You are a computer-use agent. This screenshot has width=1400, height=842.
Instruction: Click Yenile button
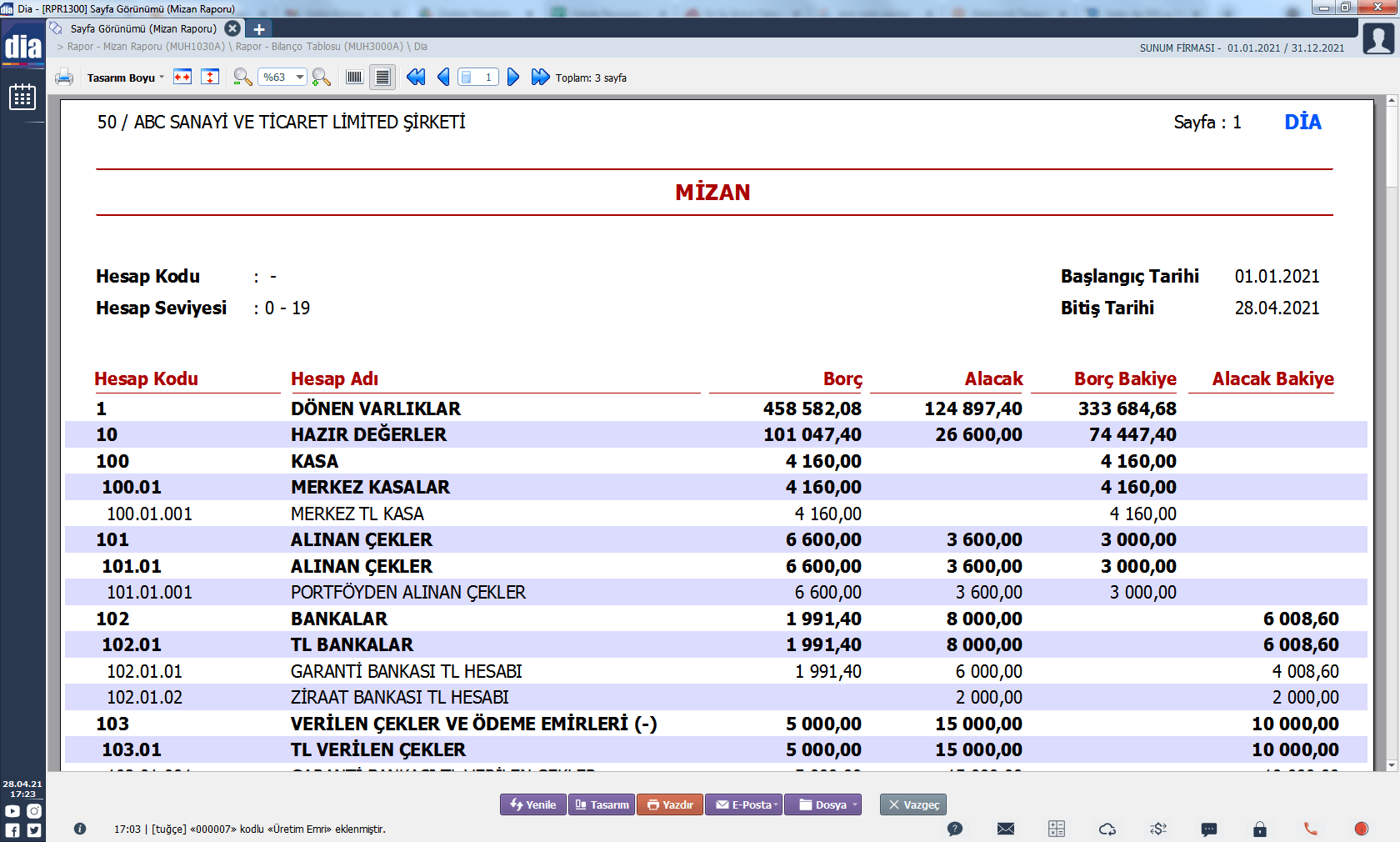[x=533, y=804]
